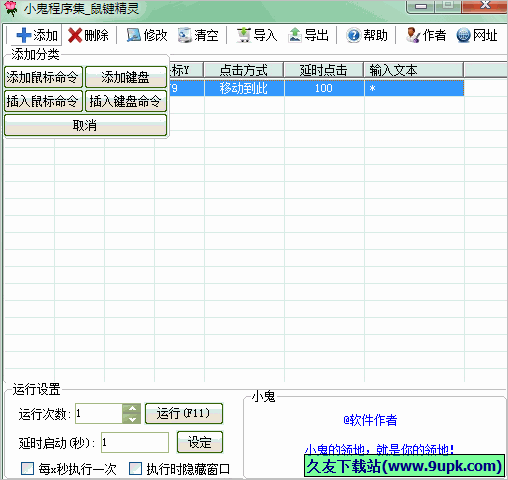The height and width of the screenshot is (480, 508).
Task: Increase 运行次数 with the up arrow
Action: click(132, 409)
